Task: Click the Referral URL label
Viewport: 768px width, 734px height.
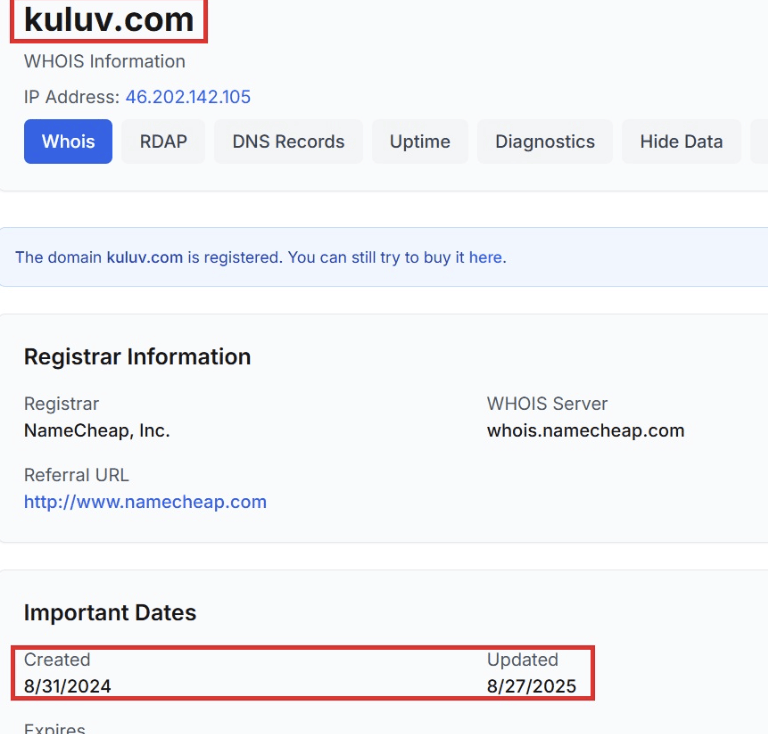Action: [76, 475]
